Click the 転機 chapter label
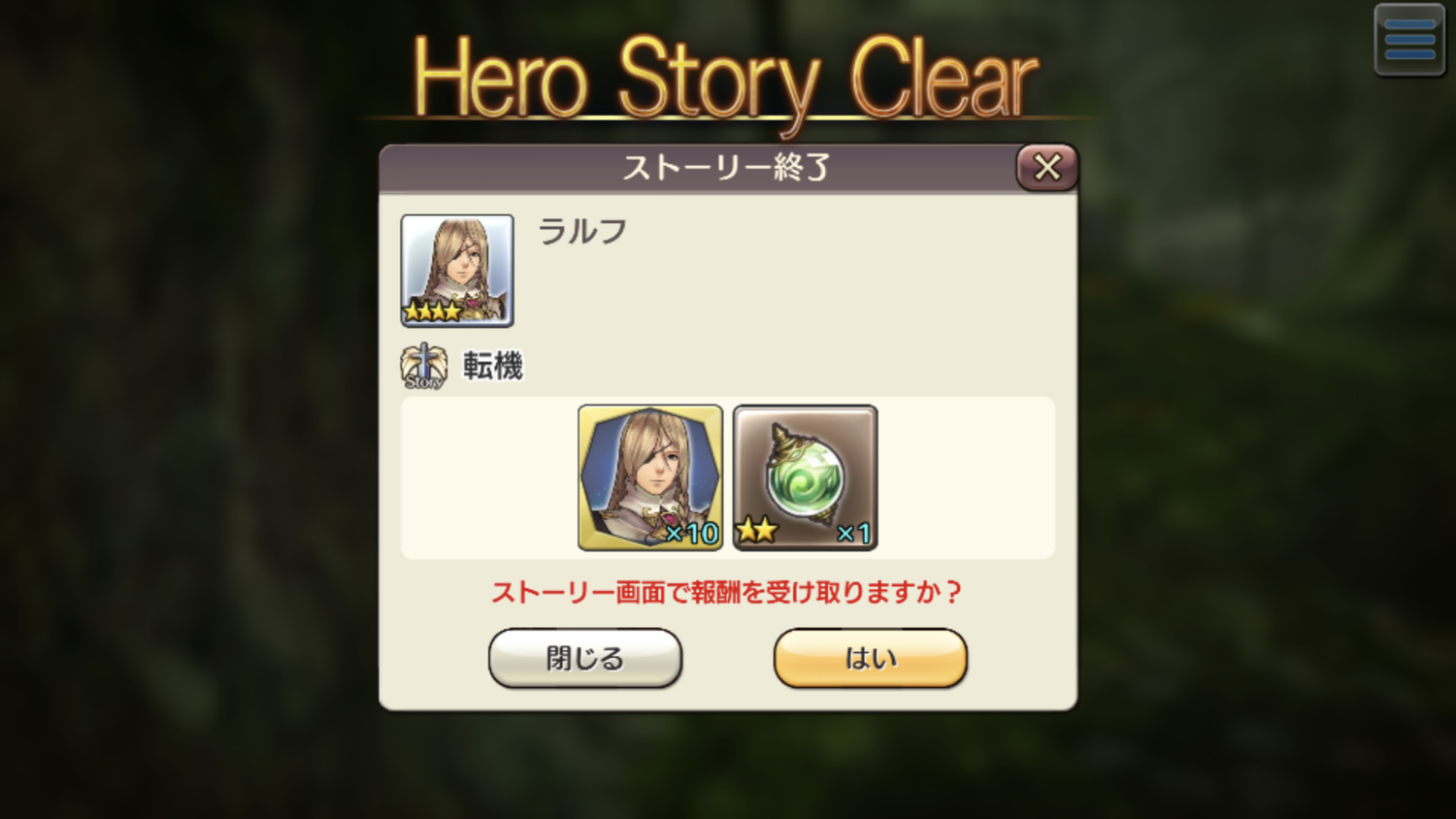 point(493,366)
